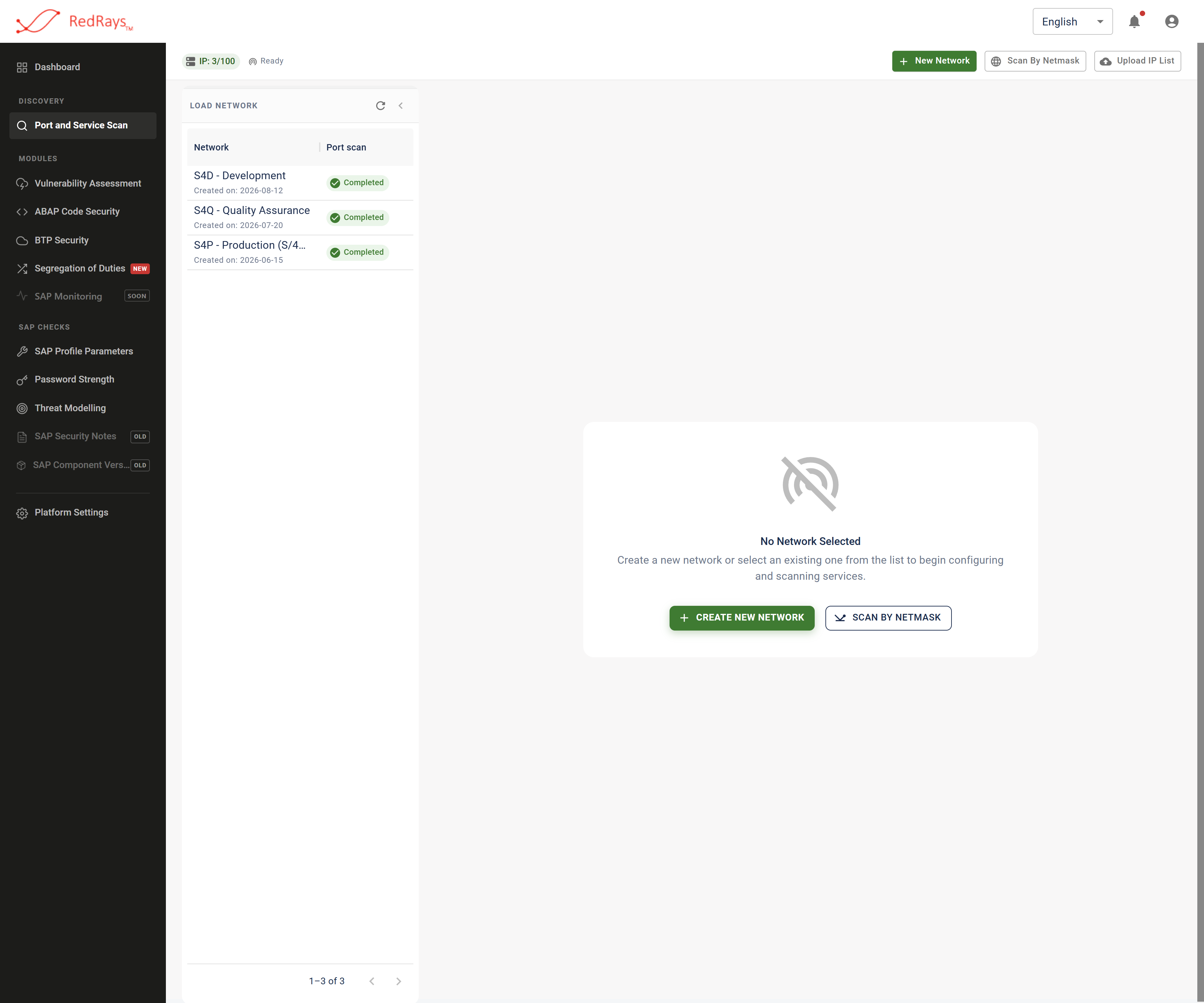Click the IP: 3/100 usage chip
1204x1003 pixels.
point(210,61)
